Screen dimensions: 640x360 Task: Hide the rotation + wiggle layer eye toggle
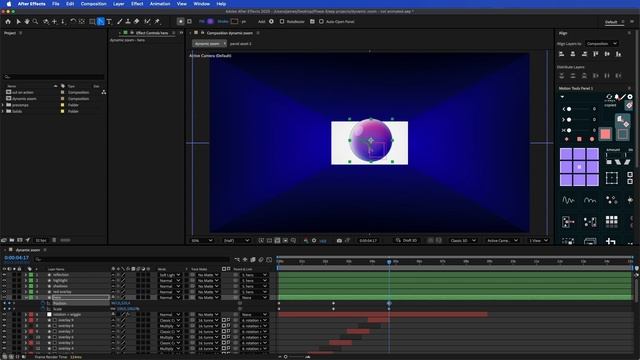tap(4, 315)
